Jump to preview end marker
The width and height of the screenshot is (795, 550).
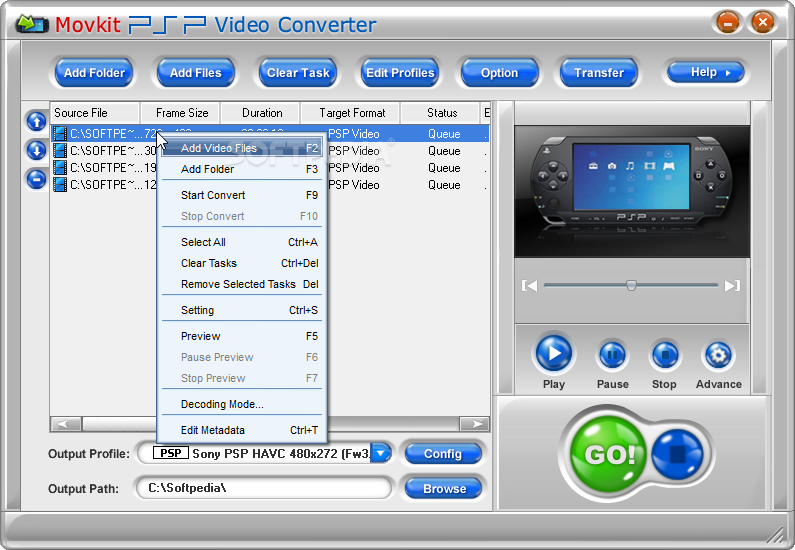733,286
